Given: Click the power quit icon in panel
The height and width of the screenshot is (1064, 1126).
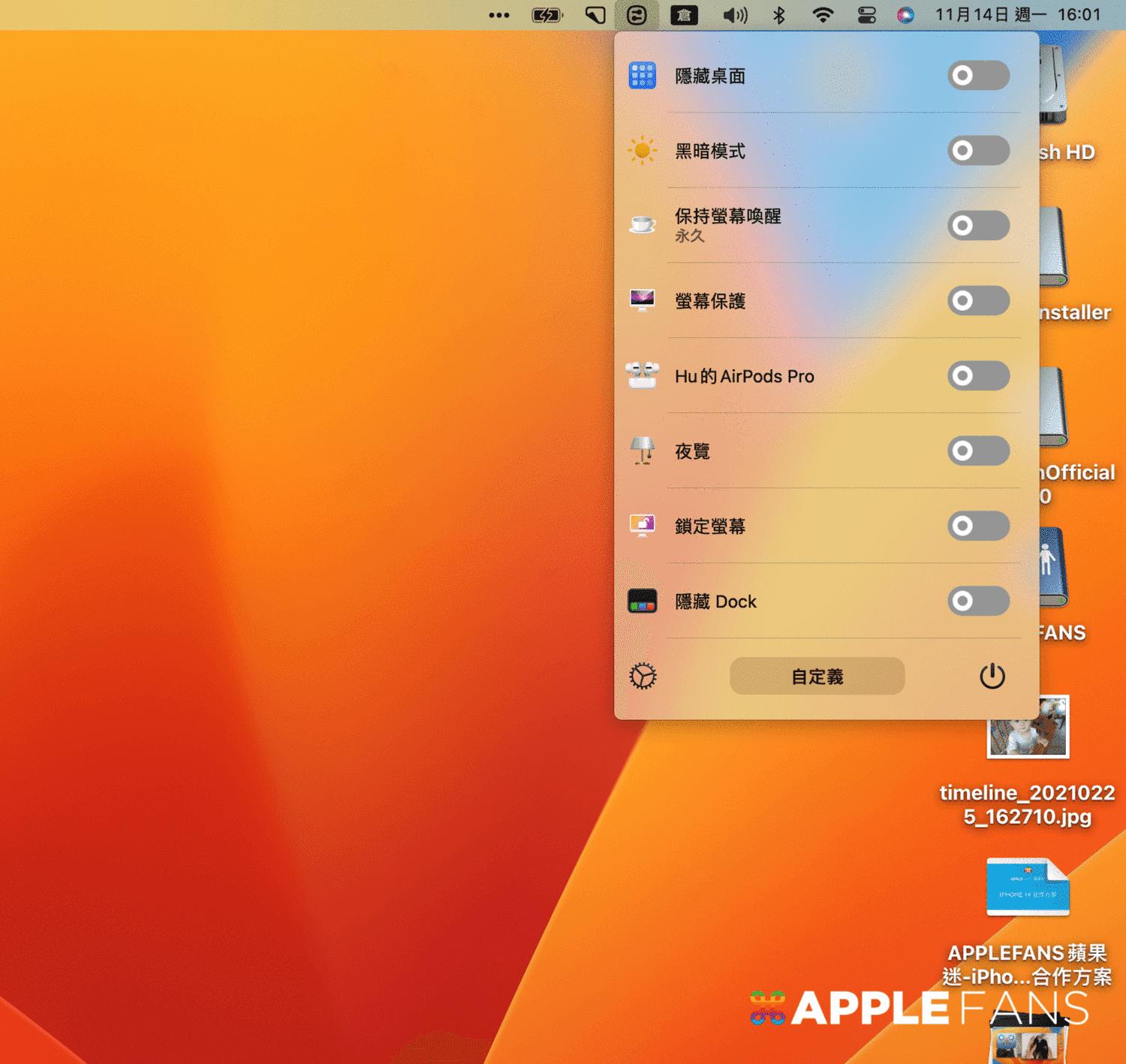Looking at the screenshot, I should tap(992, 676).
